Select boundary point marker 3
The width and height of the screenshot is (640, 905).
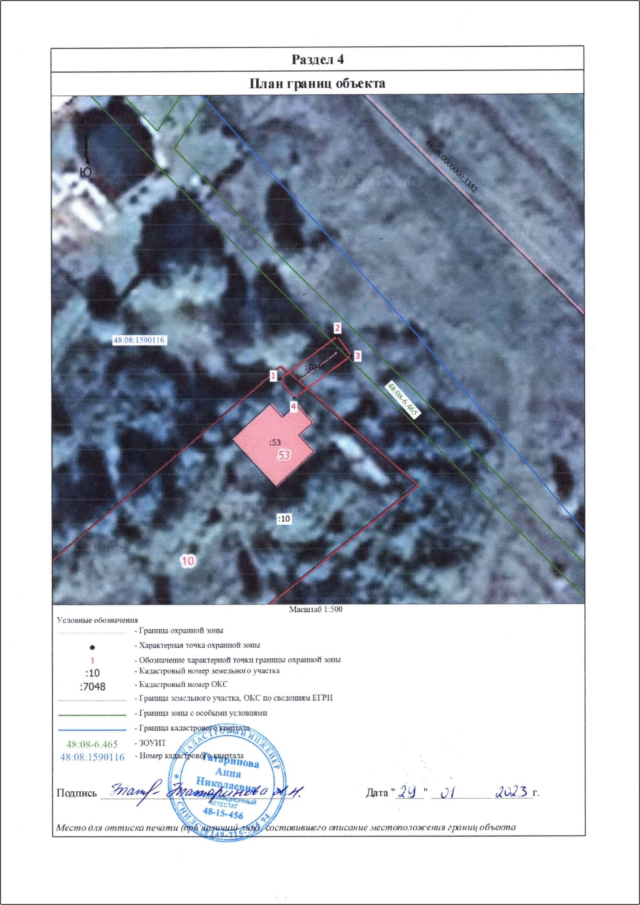tap(357, 355)
